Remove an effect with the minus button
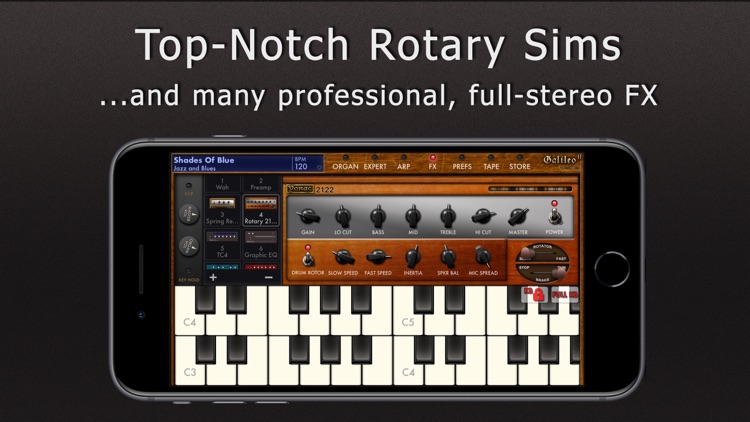 (269, 278)
